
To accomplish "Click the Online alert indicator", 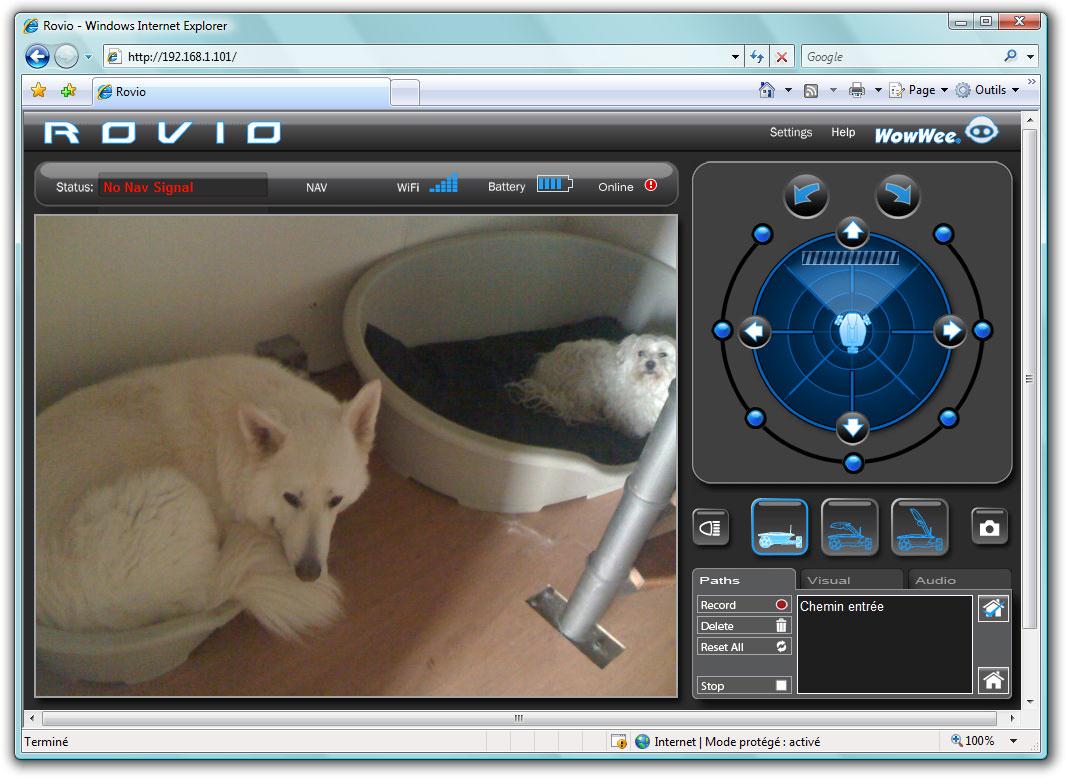I will coord(651,185).
